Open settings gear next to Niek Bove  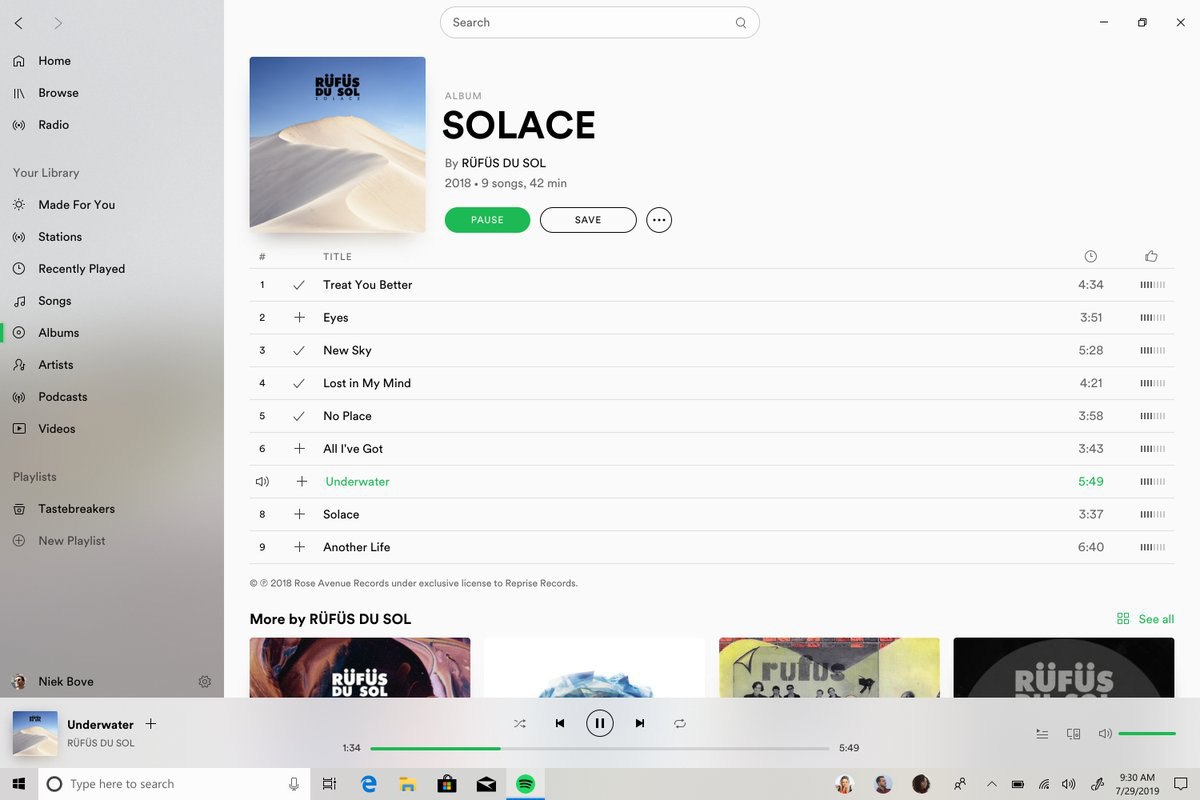[205, 682]
